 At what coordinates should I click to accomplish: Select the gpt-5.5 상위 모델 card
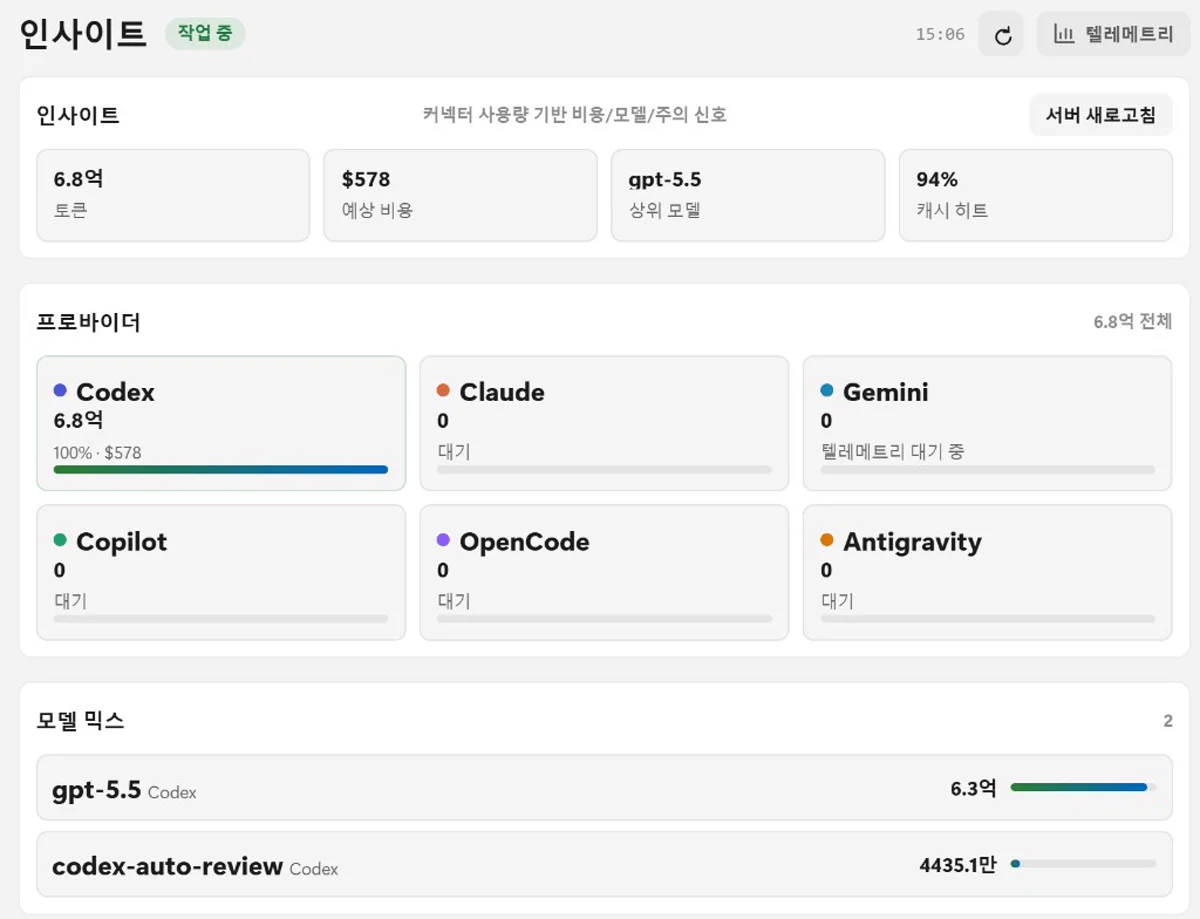(748, 196)
